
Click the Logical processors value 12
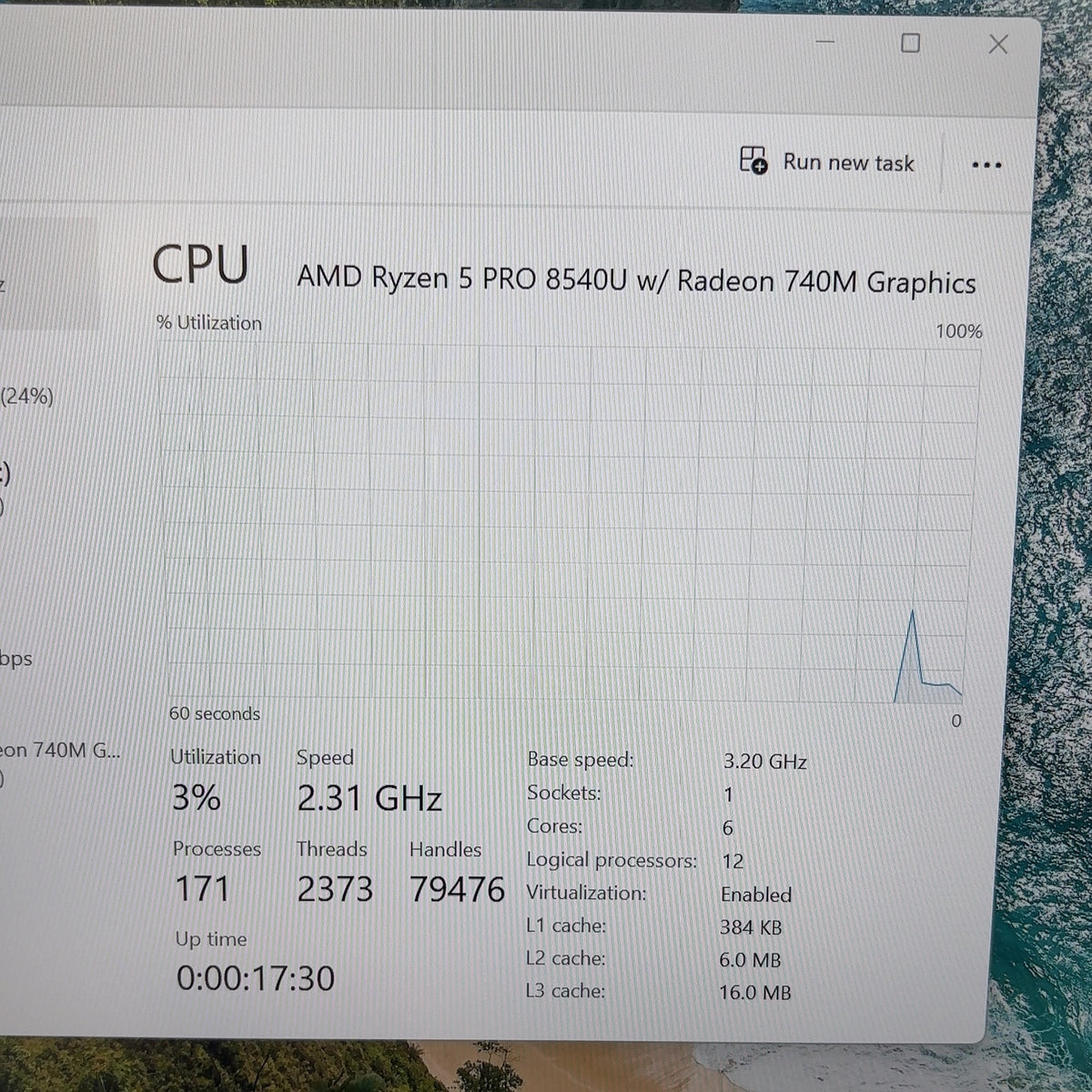733,861
